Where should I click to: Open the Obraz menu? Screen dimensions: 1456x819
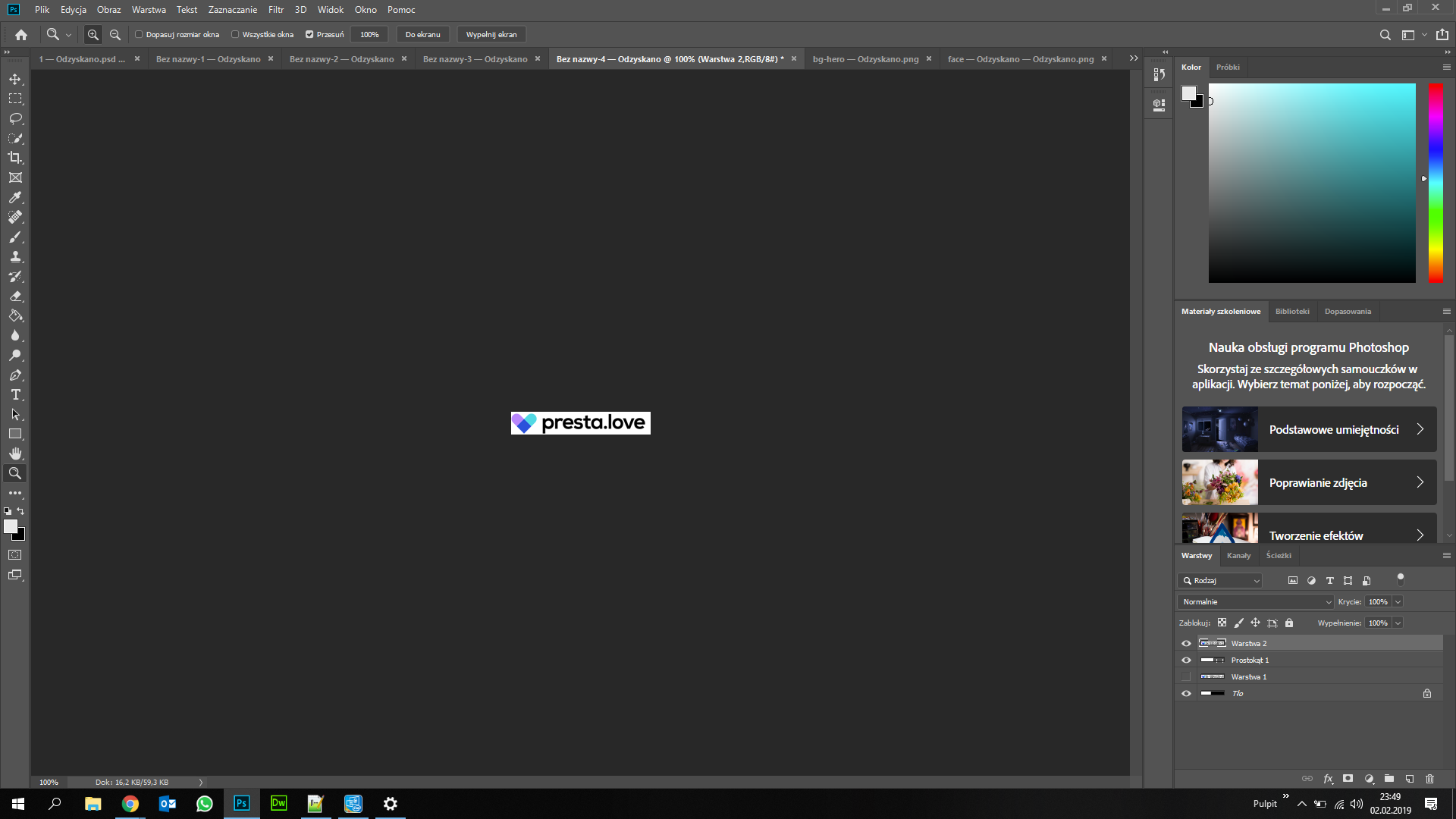click(x=108, y=10)
